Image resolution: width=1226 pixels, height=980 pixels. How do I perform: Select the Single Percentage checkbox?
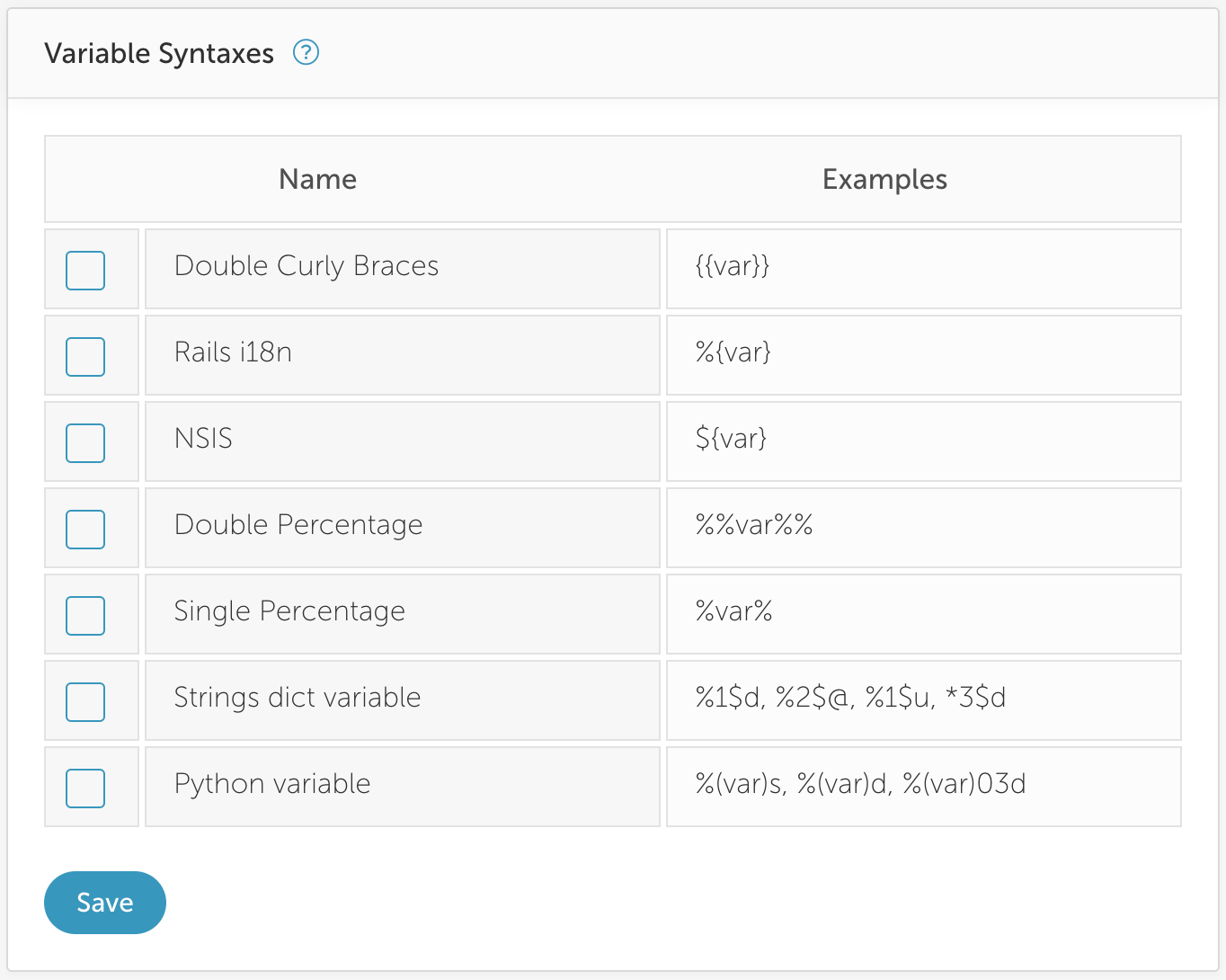[85, 616]
